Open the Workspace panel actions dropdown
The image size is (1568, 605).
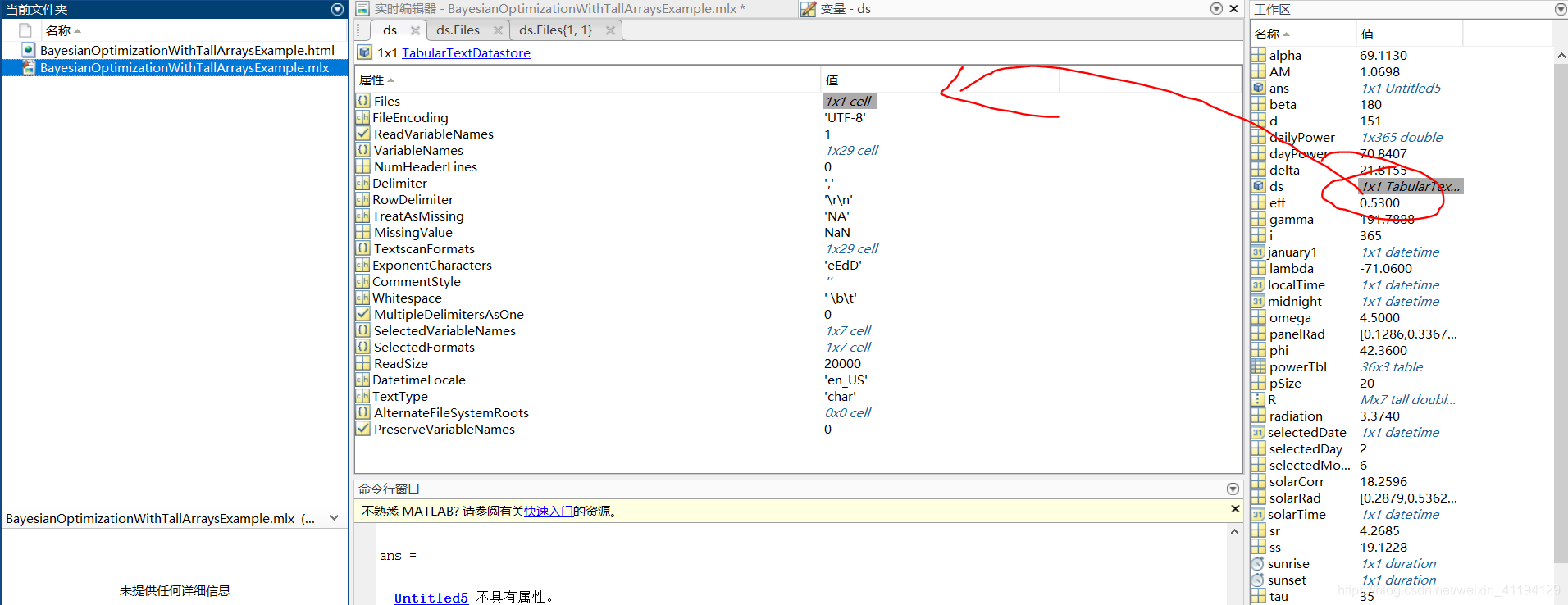[1561, 9]
